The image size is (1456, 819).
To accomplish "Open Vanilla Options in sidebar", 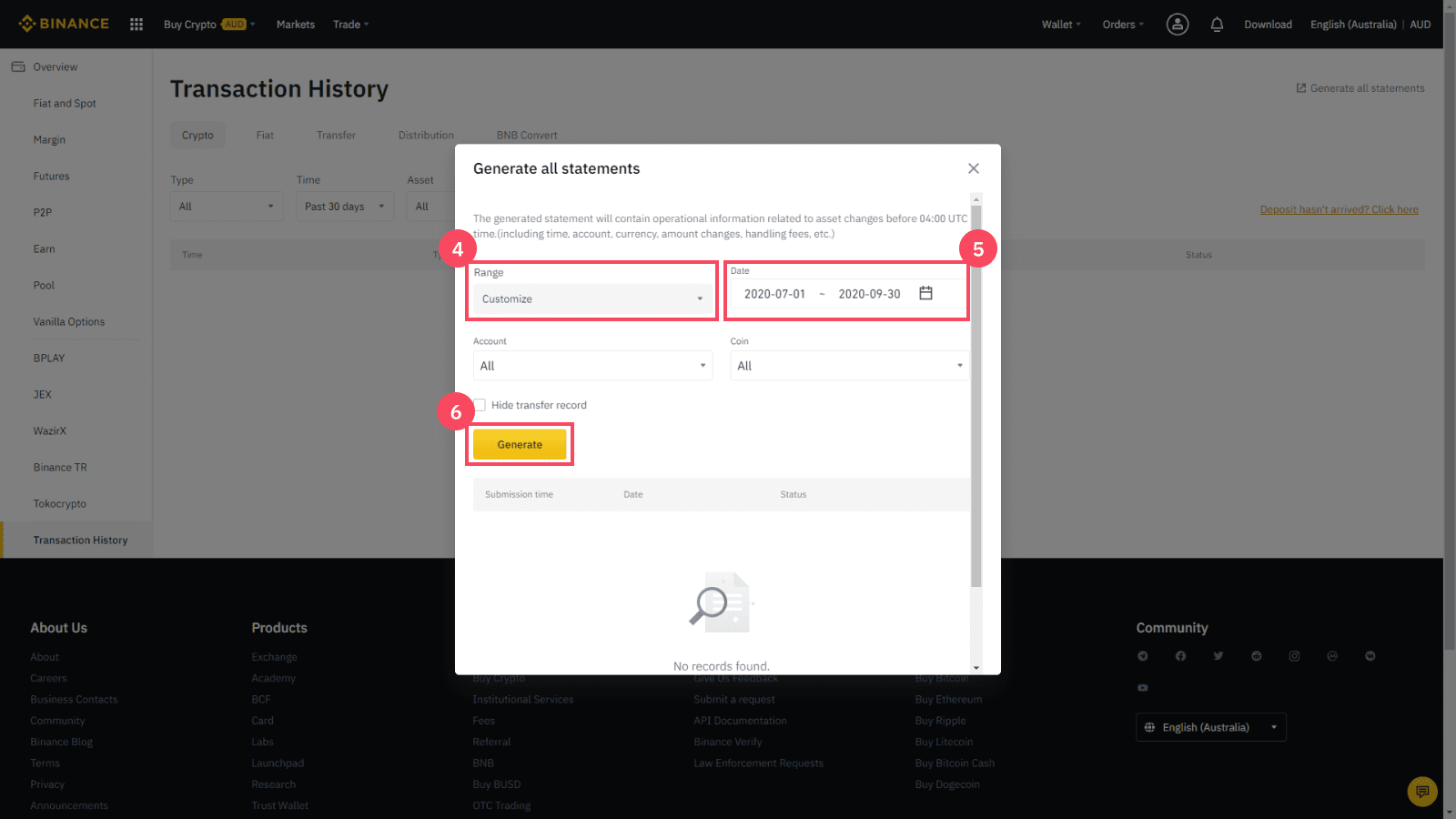I will click(x=69, y=321).
